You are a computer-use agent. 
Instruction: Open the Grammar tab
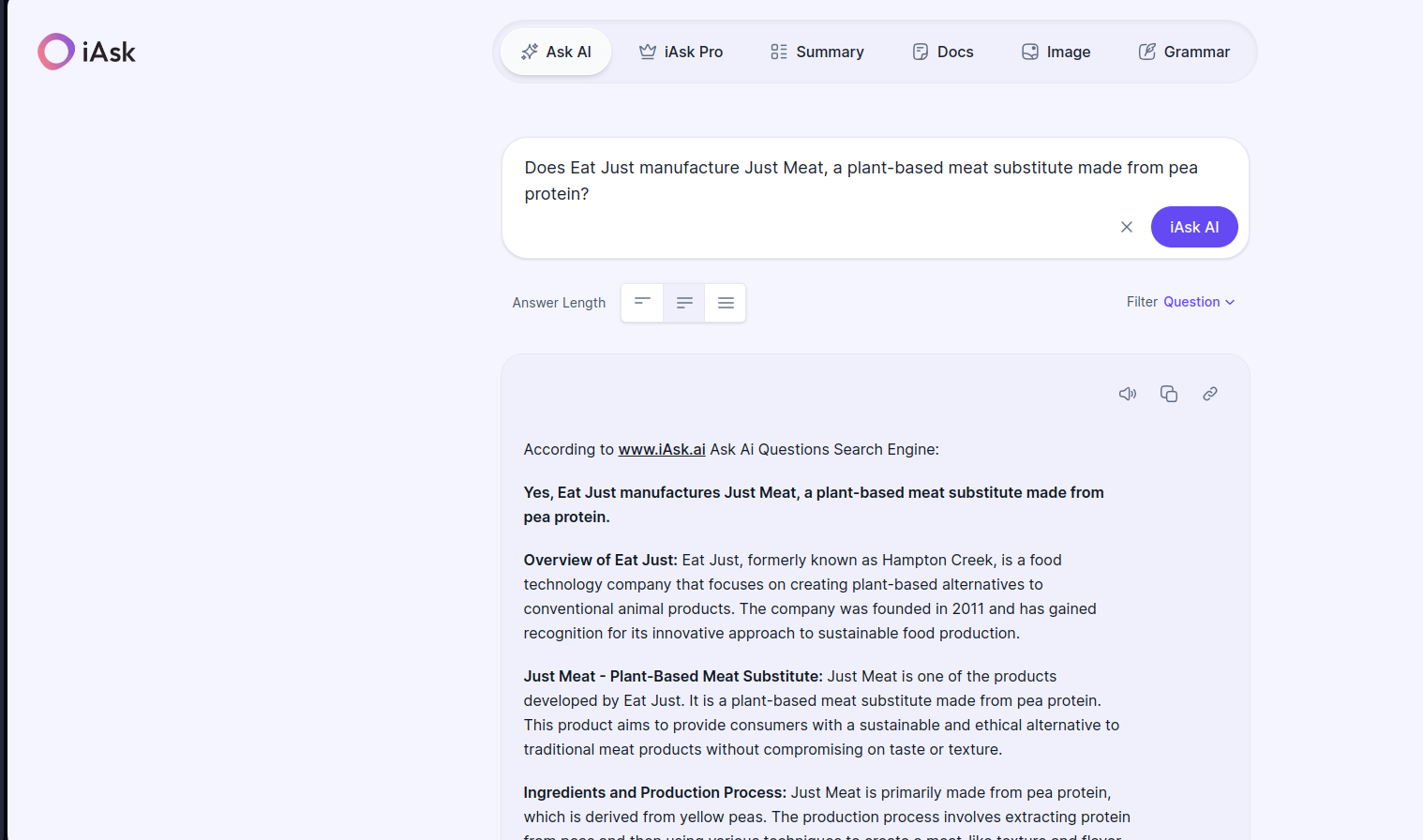point(1184,52)
